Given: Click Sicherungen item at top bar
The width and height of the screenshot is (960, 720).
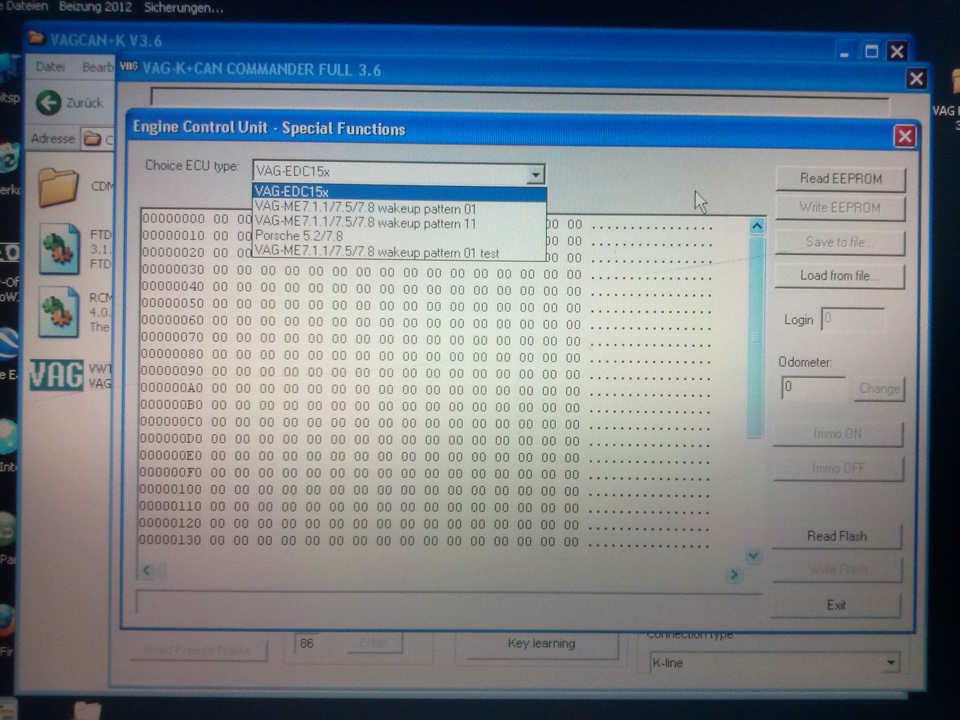Looking at the screenshot, I should [x=184, y=8].
